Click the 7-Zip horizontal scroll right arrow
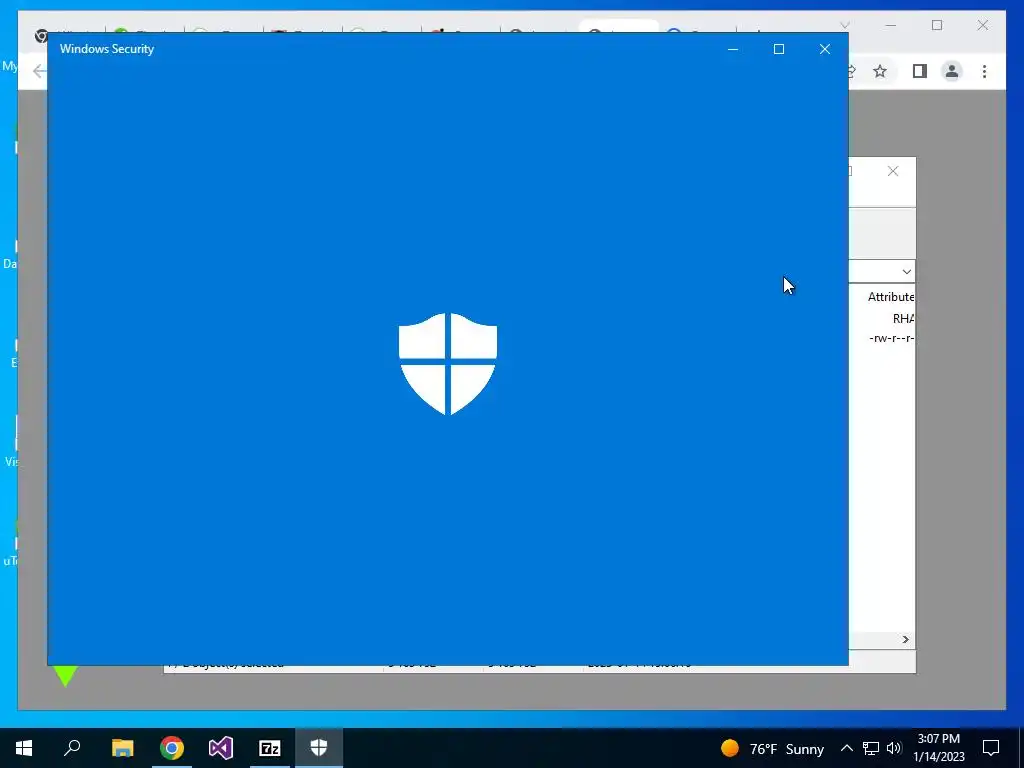 [906, 639]
